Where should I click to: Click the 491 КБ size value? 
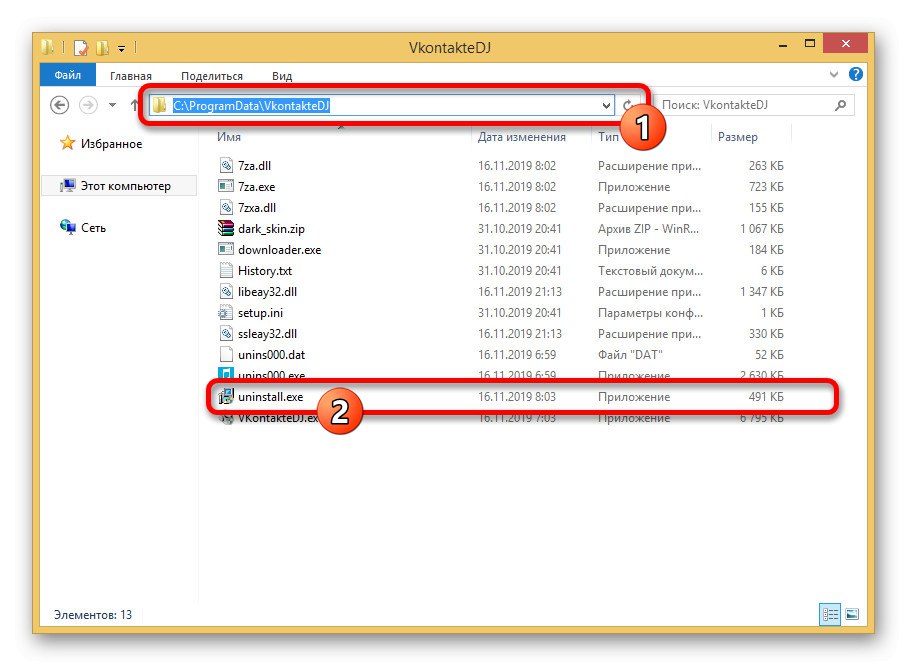(766, 397)
